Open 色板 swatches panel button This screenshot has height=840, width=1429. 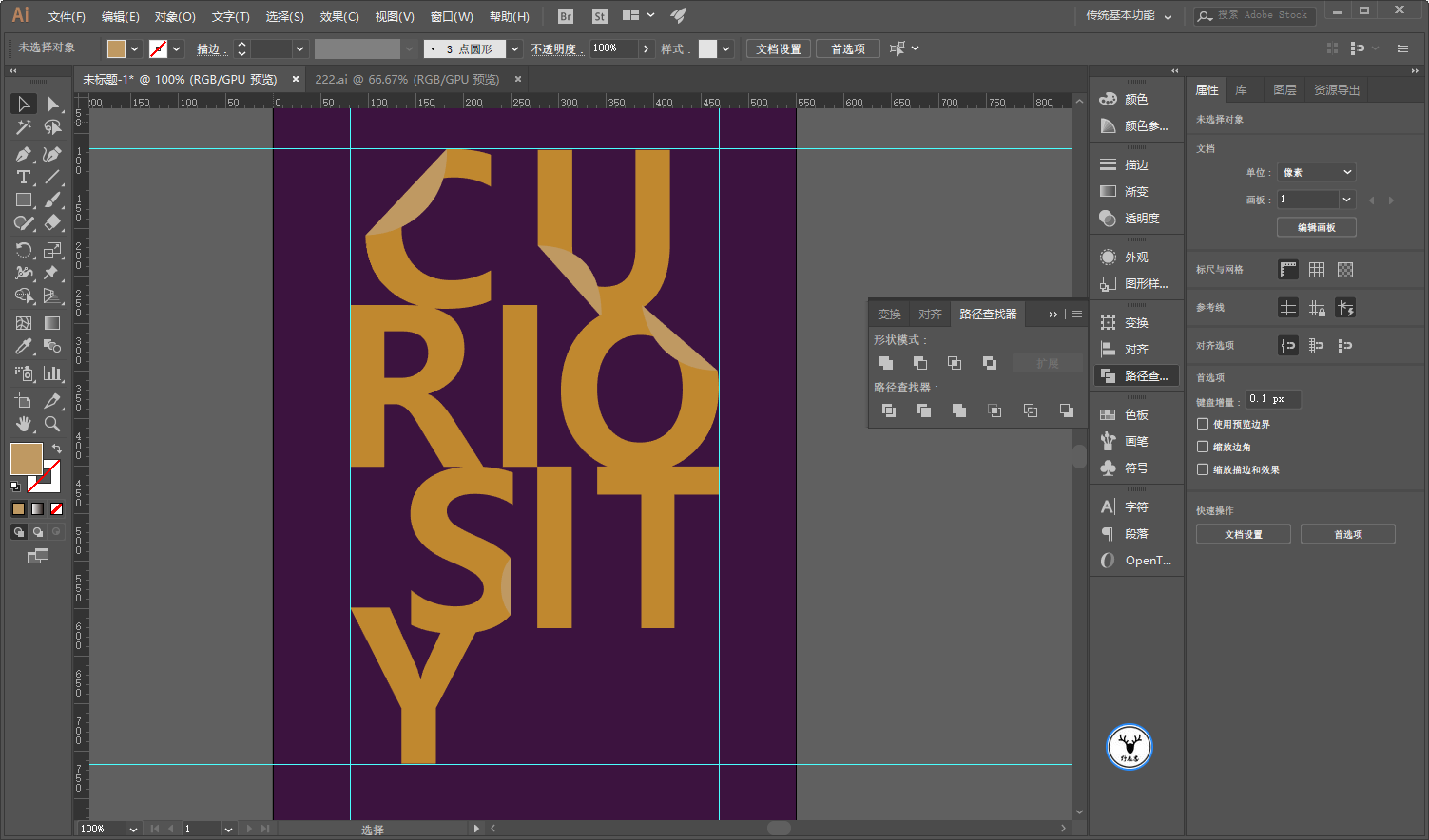tap(1136, 414)
